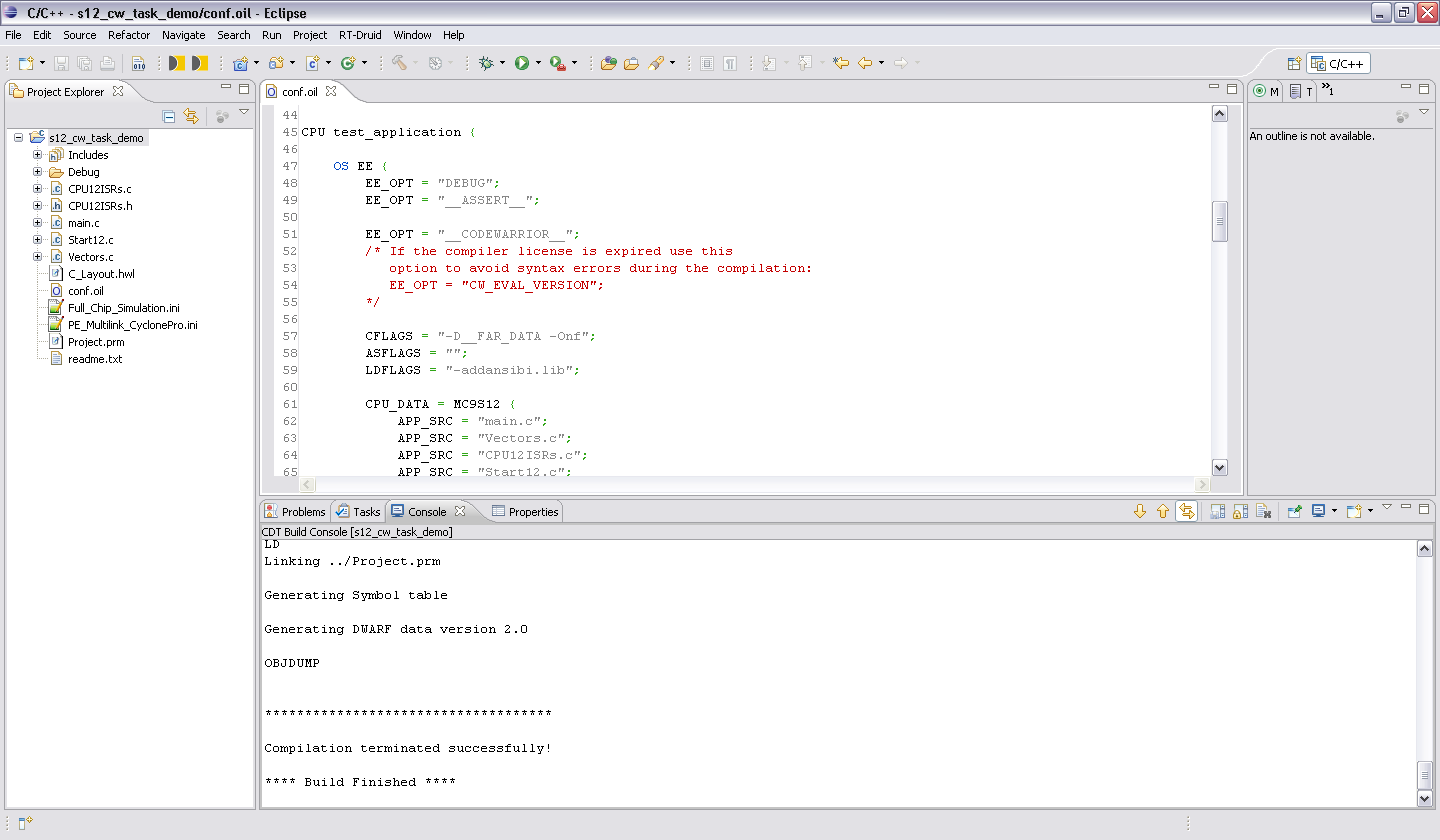1440x840 pixels.
Task: Switch to the Tasks tab
Action: click(x=358, y=512)
